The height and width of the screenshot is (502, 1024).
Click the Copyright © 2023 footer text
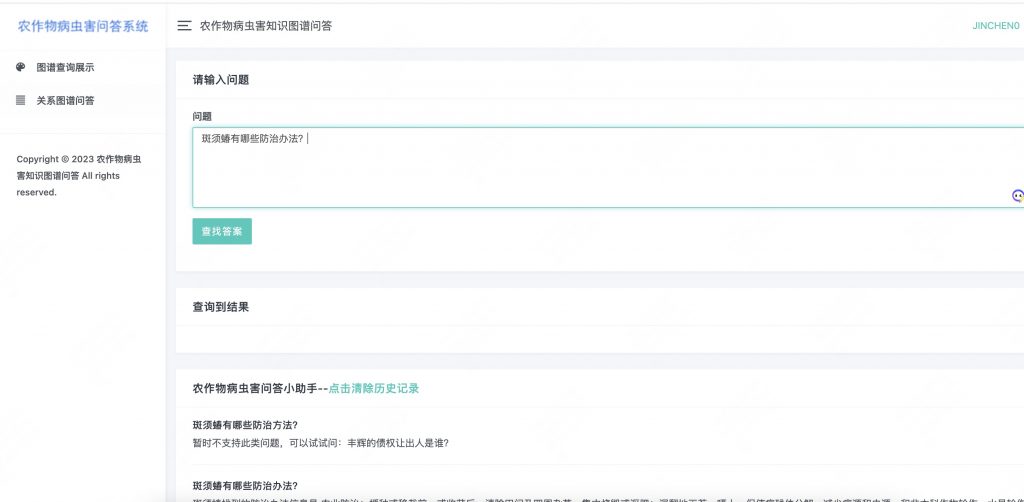[x=80, y=176]
